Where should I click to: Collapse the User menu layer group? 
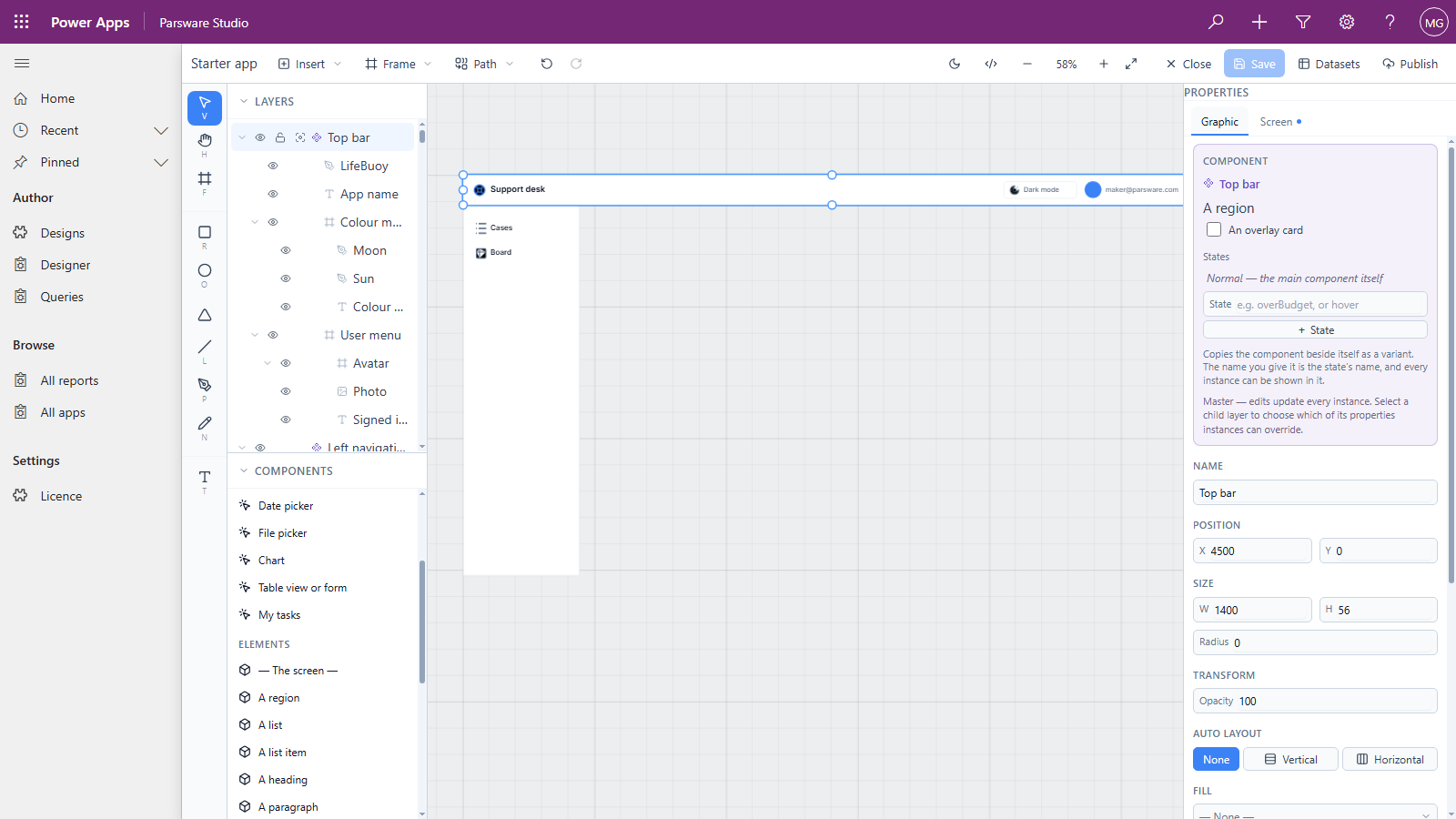pos(255,335)
